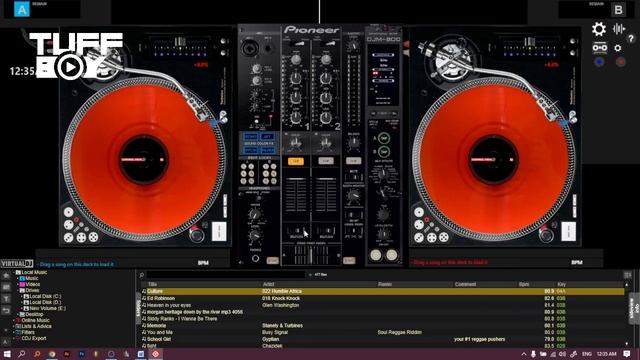Collapse the Drives tree node
The width and height of the screenshot is (640, 360).
17,290
